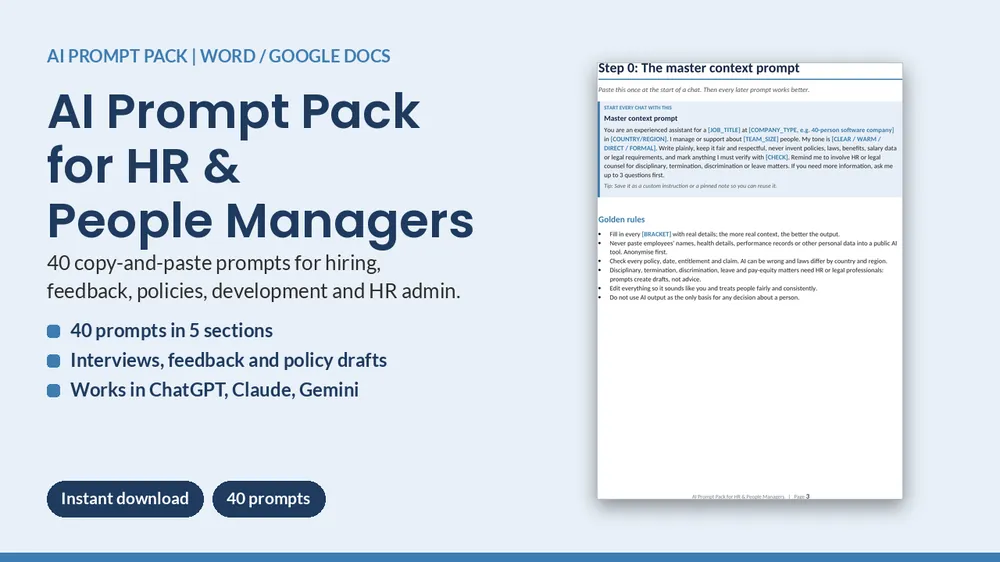The image size is (1000, 562).
Task: Click the rule "Fill in every [BRACKET] with real details"
Action: coord(724,234)
